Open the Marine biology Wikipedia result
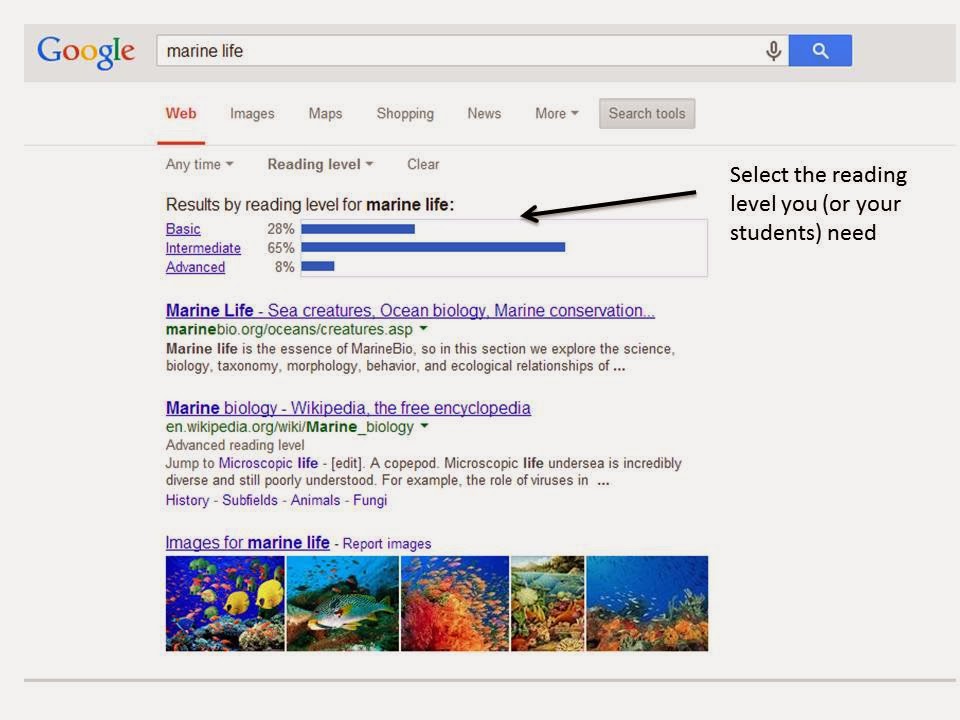The width and height of the screenshot is (960, 720). [x=347, y=408]
